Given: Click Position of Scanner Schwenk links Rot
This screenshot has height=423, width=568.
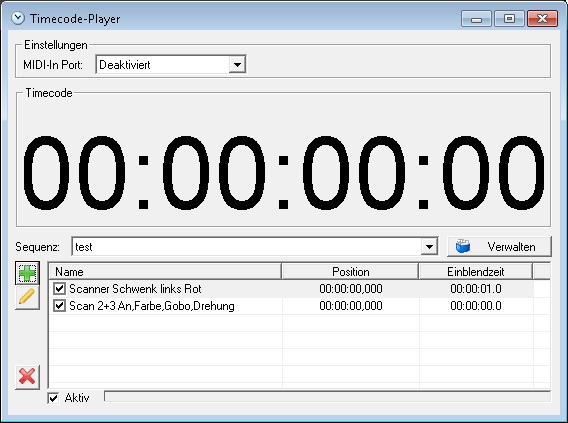Looking at the screenshot, I should 351,289.
